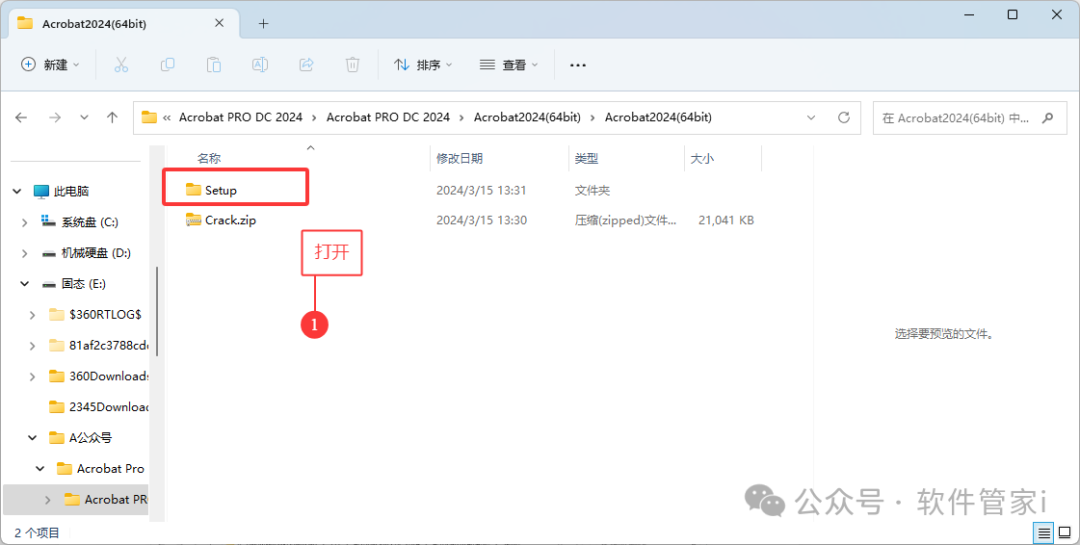Sort by 类型 column header
1080x545 pixels.
point(586,158)
